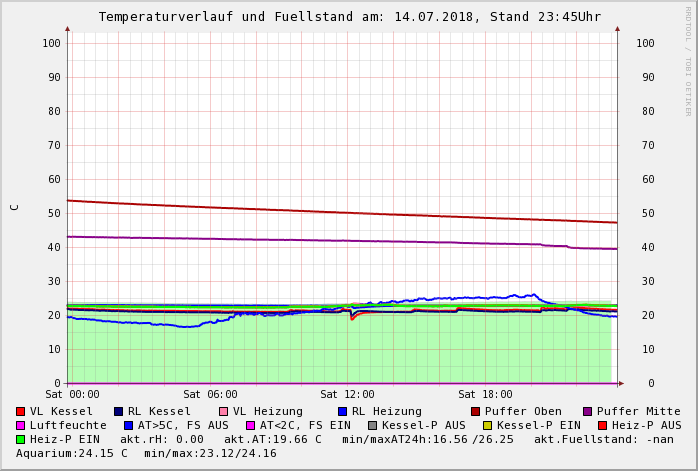Select the dark blue RL Kessel swatch
The height and width of the screenshot is (471, 698).
[119, 412]
